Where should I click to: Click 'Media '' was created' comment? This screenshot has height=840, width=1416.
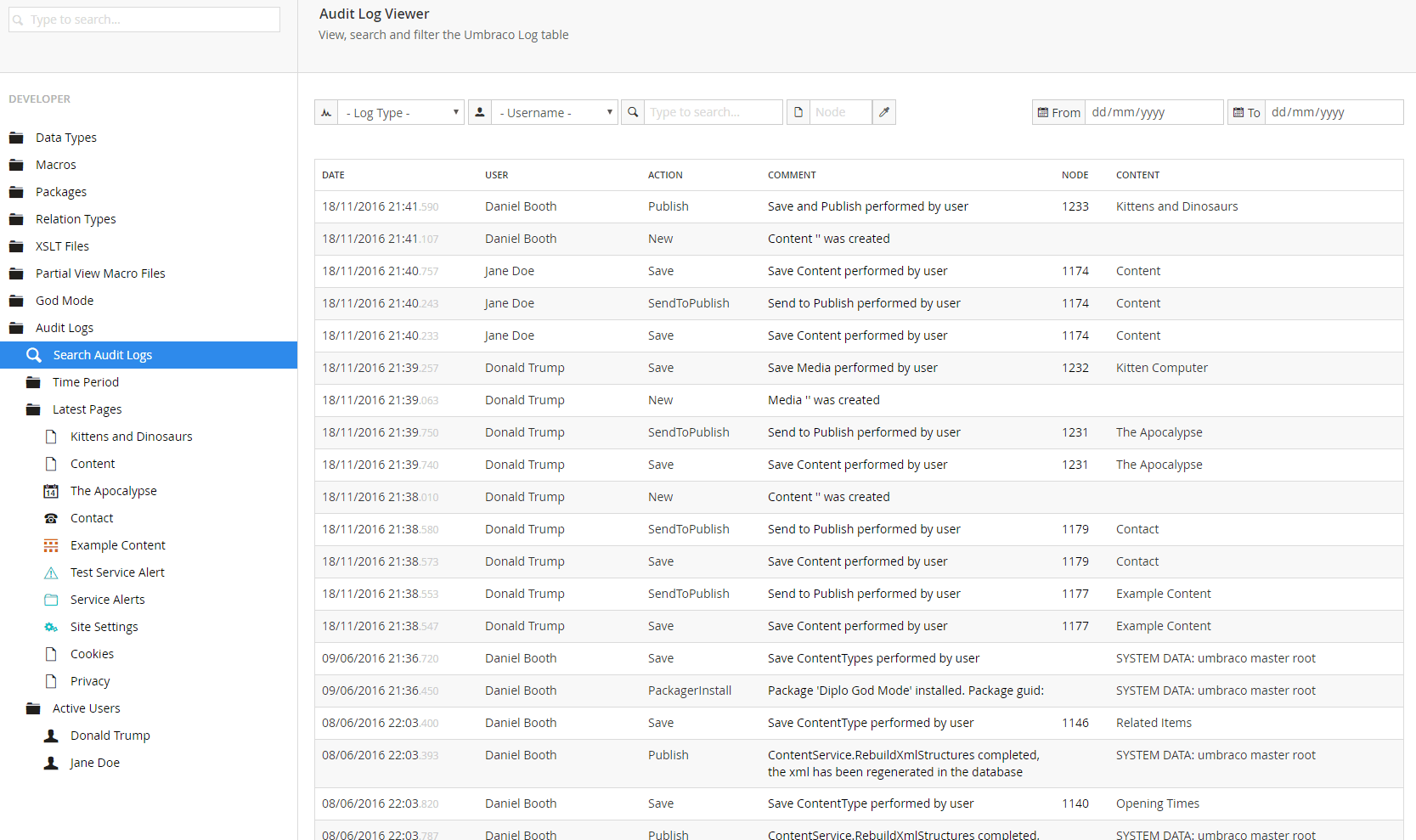coord(824,400)
